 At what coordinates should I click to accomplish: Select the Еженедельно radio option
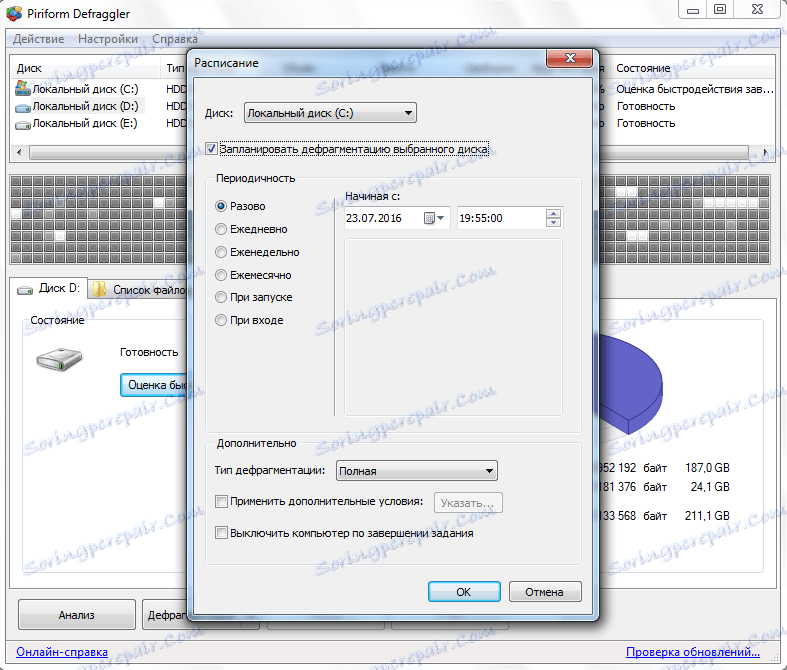click(221, 252)
